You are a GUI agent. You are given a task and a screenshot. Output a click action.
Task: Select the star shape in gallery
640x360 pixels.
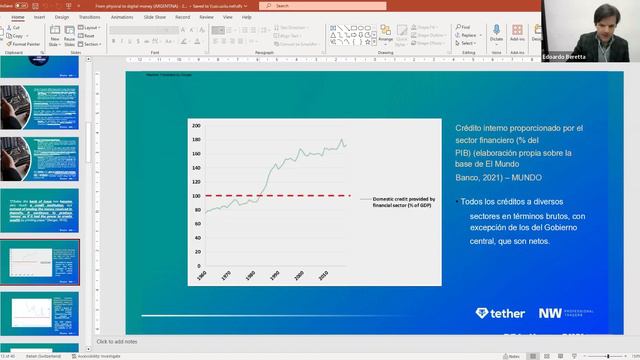click(367, 42)
